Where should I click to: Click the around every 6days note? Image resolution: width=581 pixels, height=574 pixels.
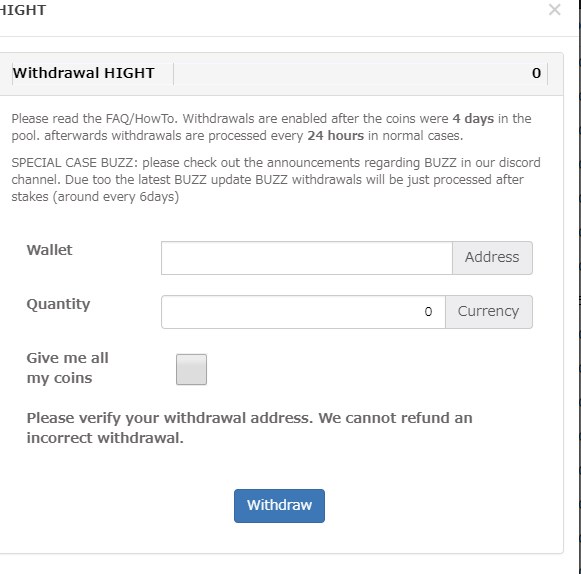[x=116, y=197]
